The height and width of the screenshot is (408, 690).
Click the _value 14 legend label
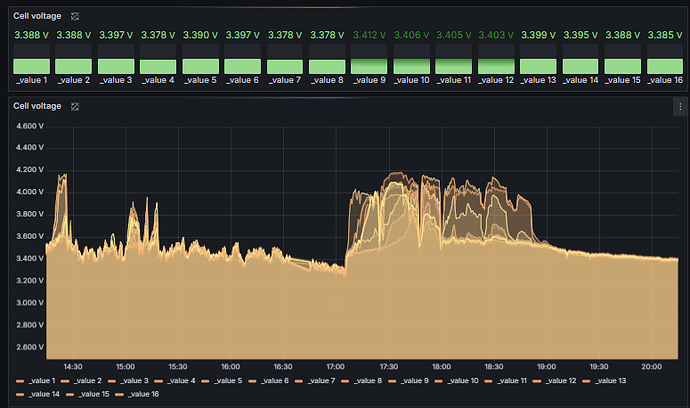46,395
